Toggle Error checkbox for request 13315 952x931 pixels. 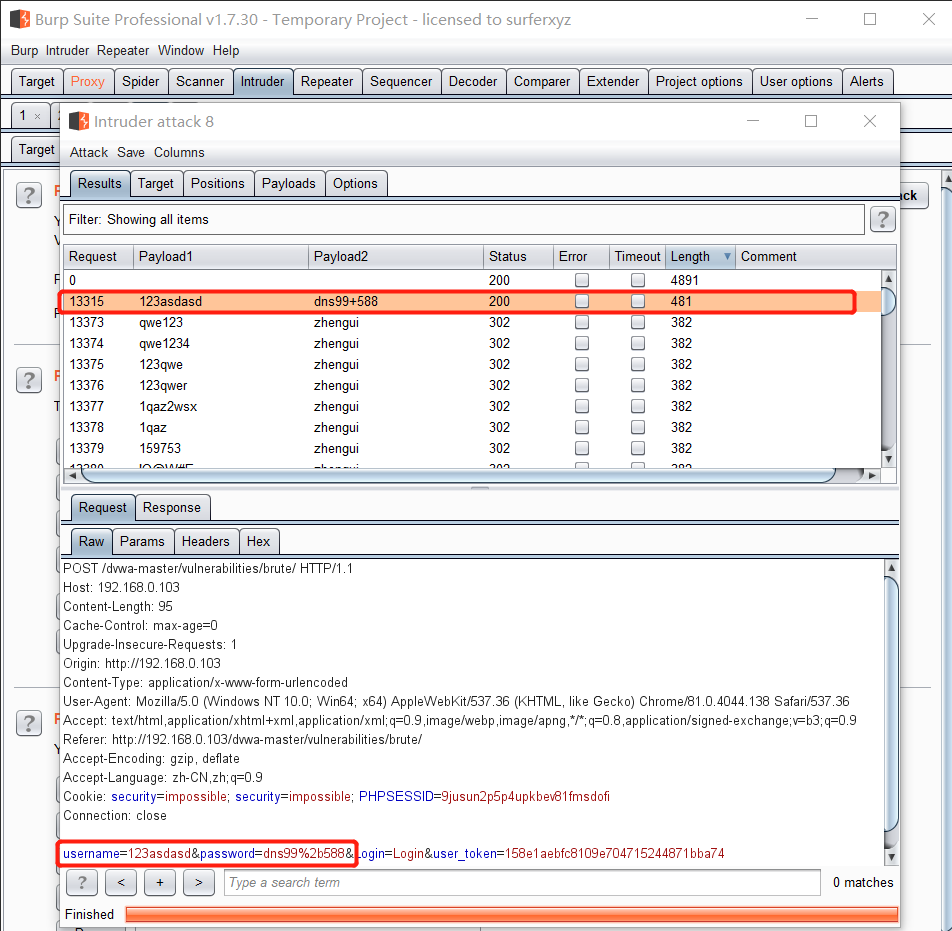tap(582, 301)
